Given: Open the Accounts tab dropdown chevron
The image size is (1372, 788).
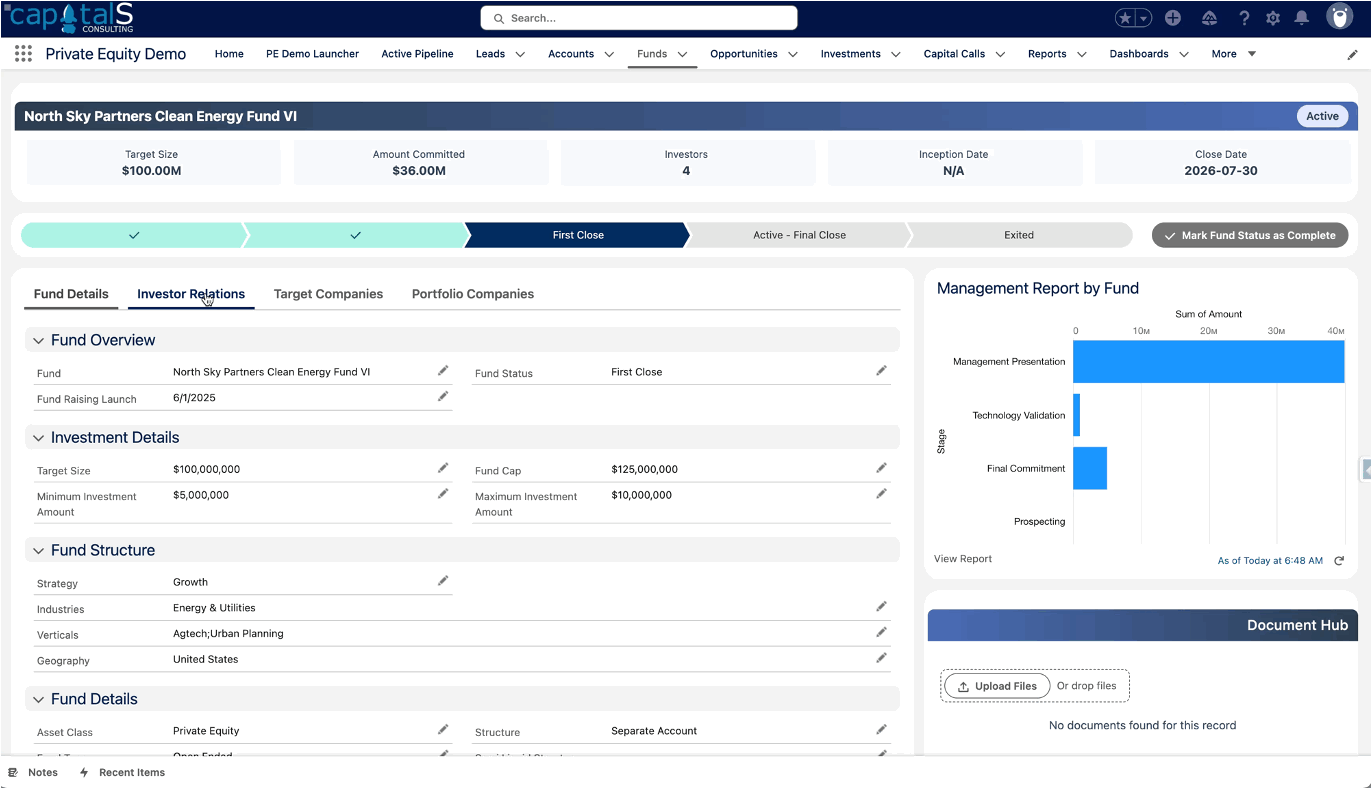Looking at the screenshot, I should point(608,55).
